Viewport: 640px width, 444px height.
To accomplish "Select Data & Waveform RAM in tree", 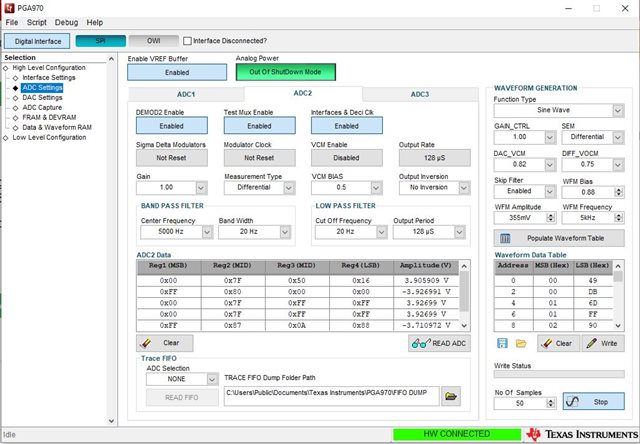I will pyautogui.click(x=57, y=127).
